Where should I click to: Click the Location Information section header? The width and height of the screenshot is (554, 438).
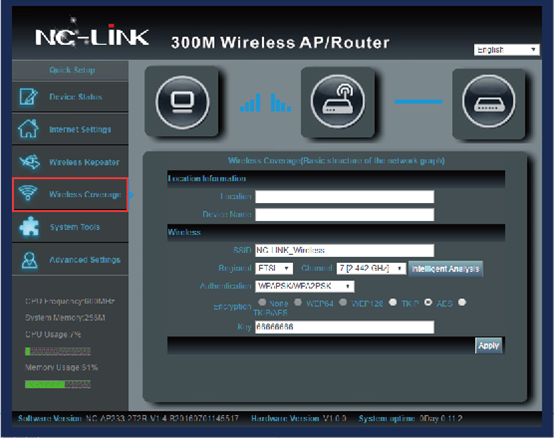336,179
